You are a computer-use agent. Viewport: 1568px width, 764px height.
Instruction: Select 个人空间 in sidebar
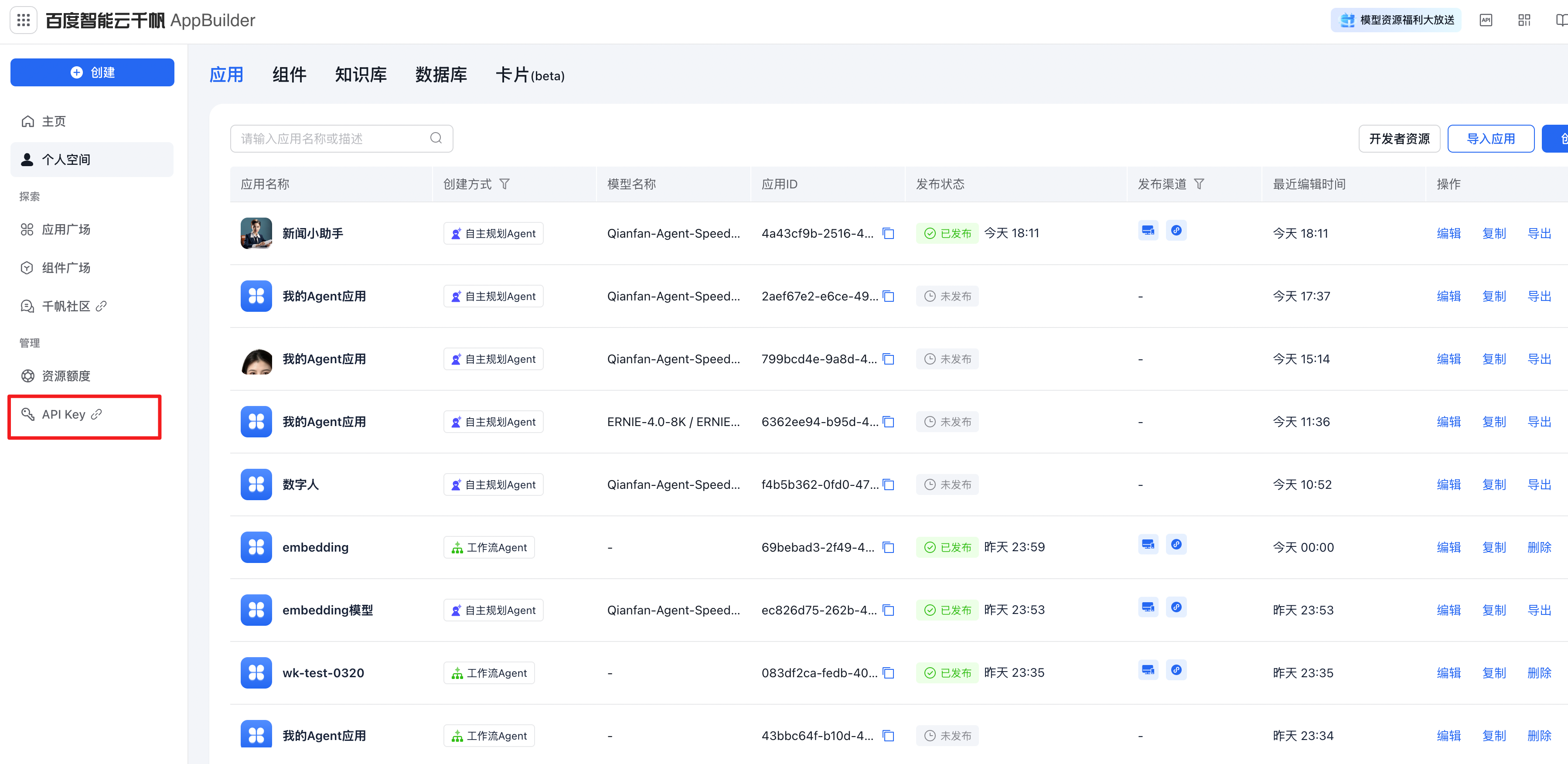coord(92,160)
